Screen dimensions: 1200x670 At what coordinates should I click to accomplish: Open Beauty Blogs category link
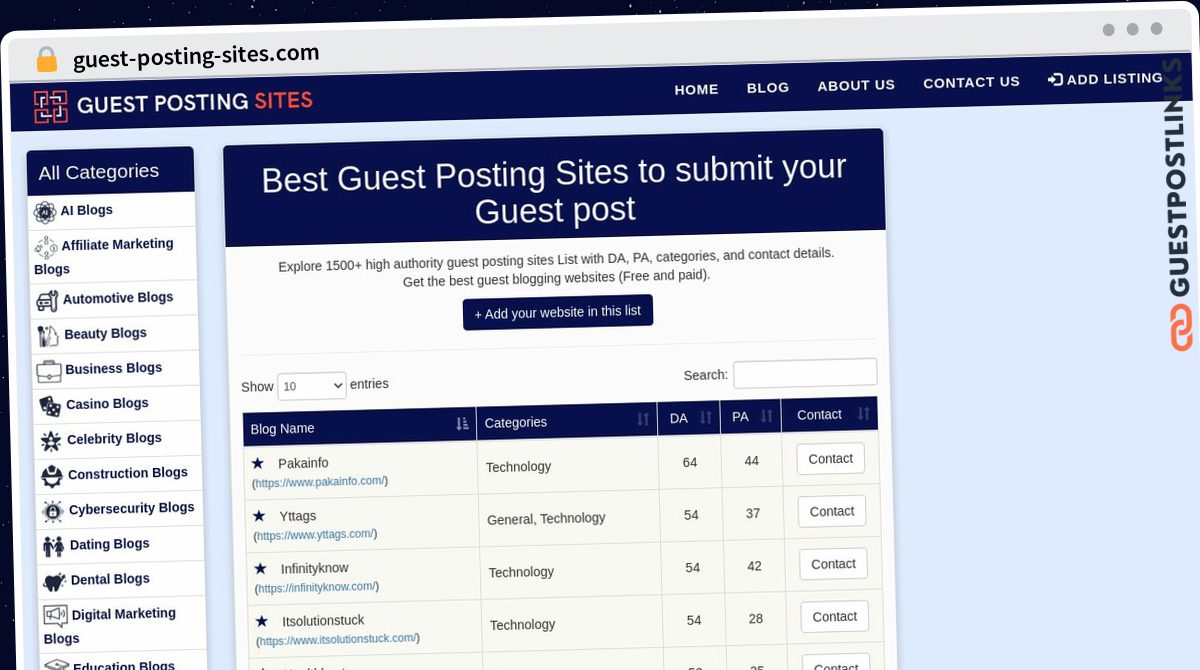(x=105, y=333)
